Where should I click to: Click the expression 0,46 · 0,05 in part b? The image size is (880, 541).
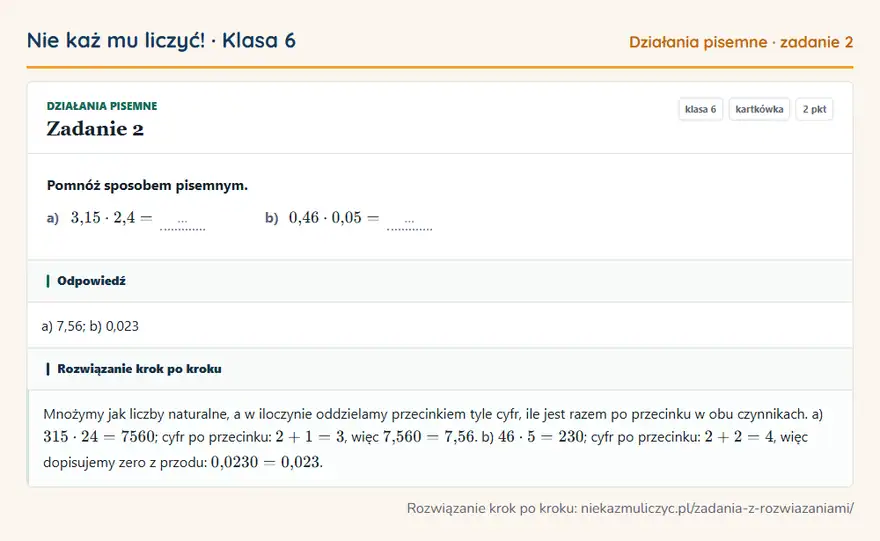(x=325, y=218)
